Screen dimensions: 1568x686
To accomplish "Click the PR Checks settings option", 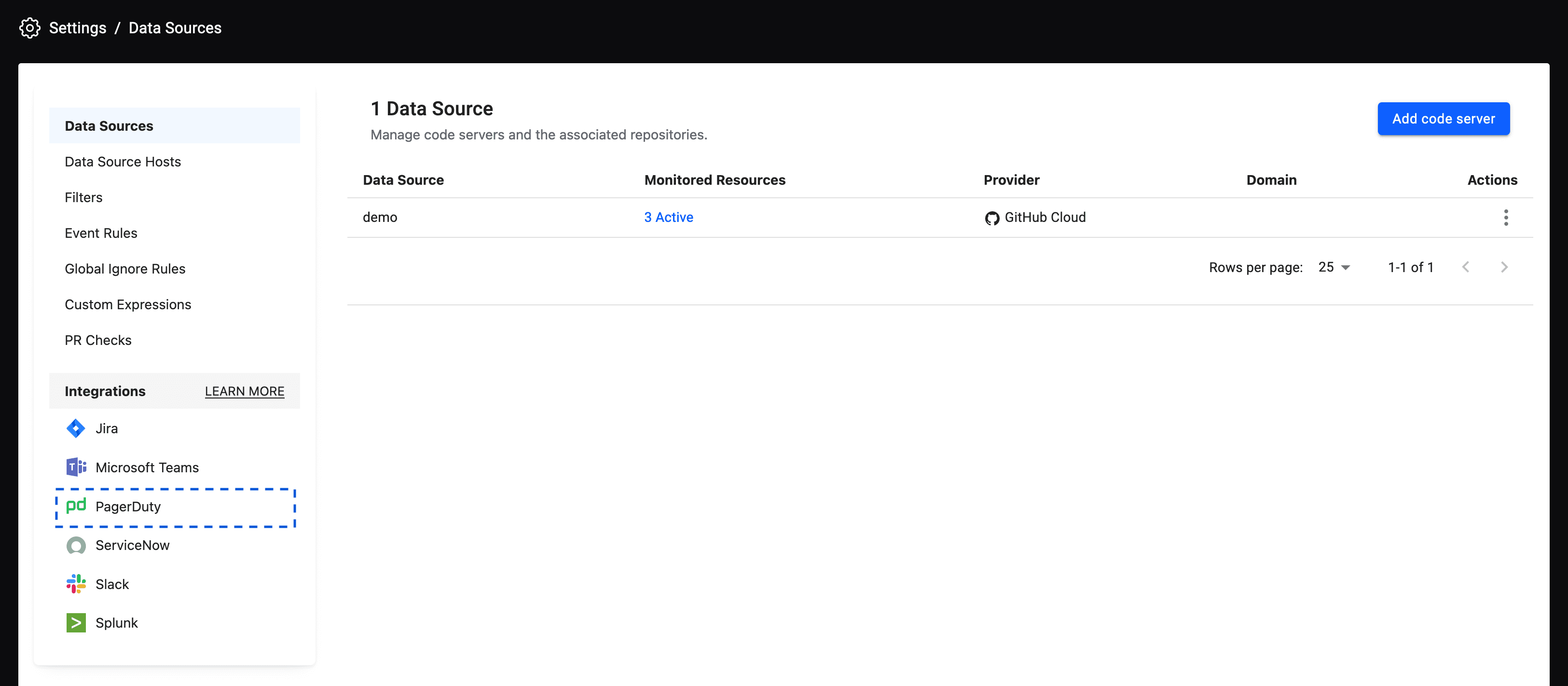I will click(x=98, y=340).
